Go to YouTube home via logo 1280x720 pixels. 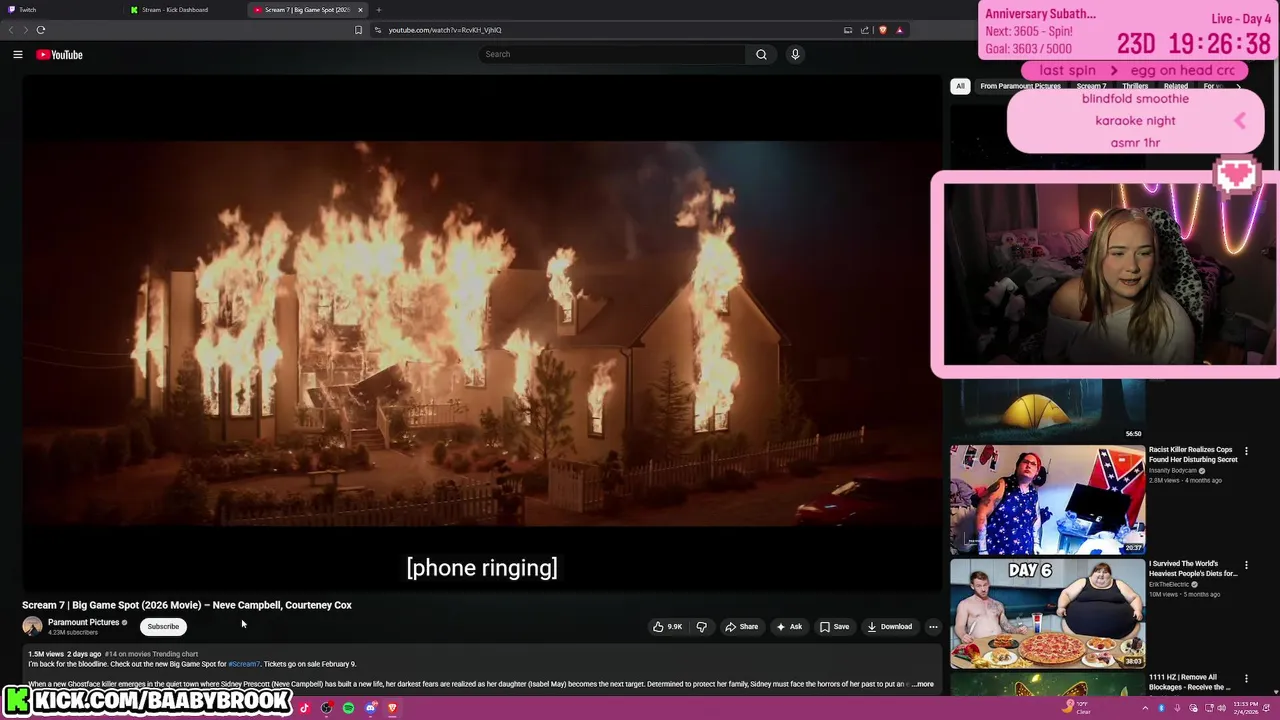pos(60,55)
